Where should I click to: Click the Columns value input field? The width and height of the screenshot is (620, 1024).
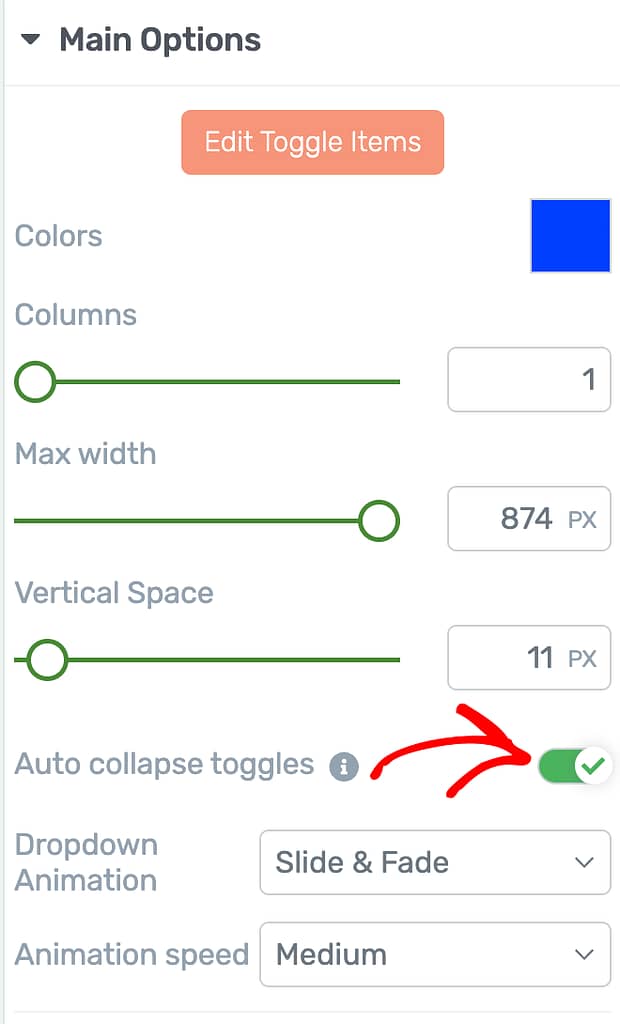(529, 379)
